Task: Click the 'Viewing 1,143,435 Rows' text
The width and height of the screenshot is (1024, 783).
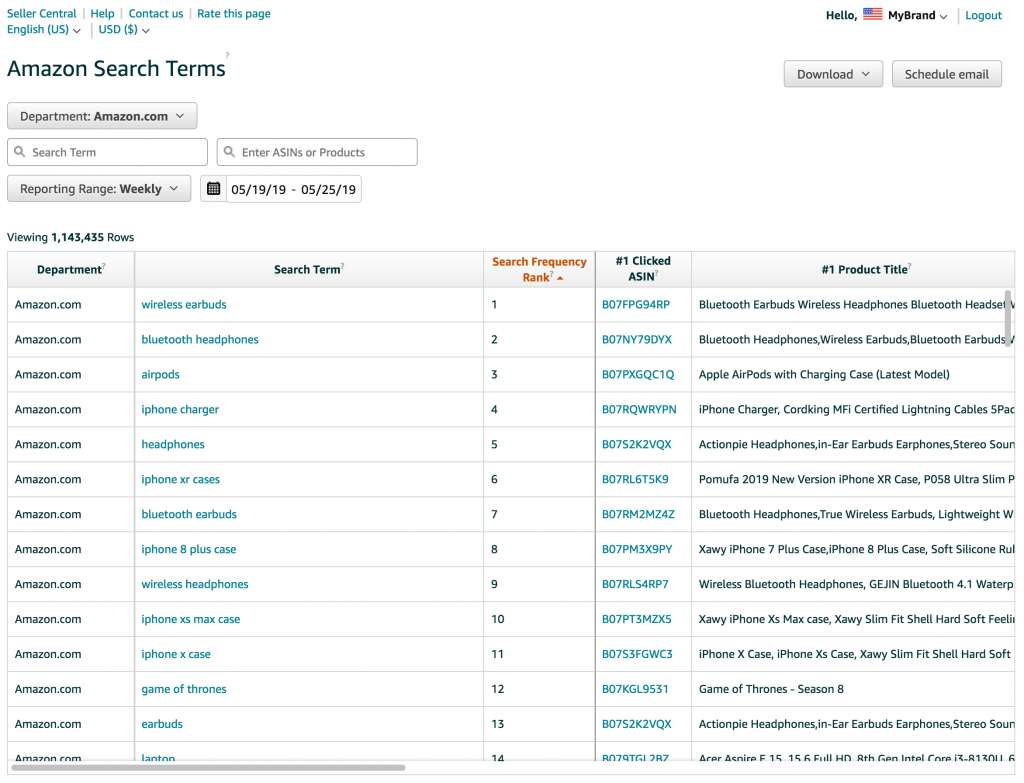Action: coord(71,237)
